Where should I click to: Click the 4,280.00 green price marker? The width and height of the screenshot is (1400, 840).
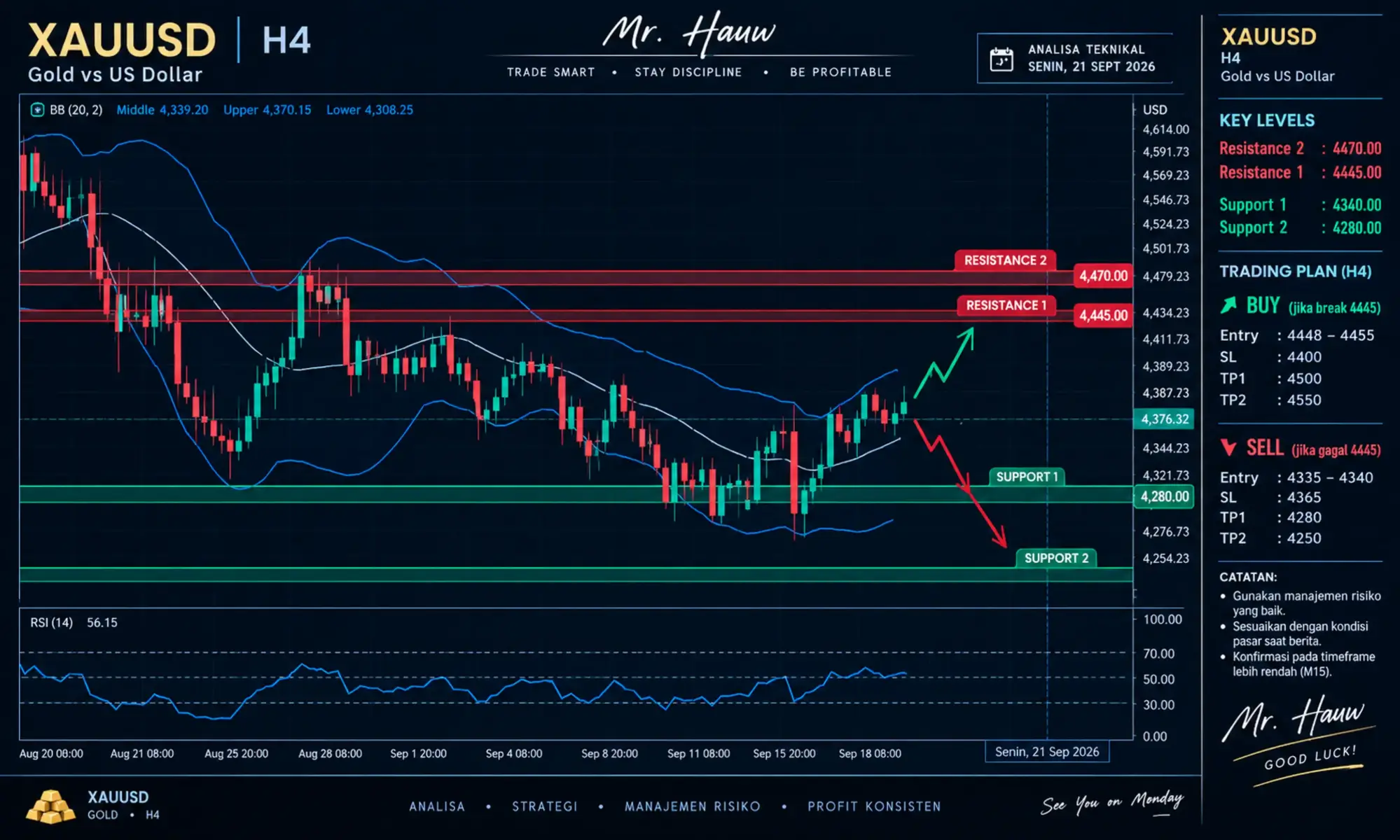point(1164,496)
